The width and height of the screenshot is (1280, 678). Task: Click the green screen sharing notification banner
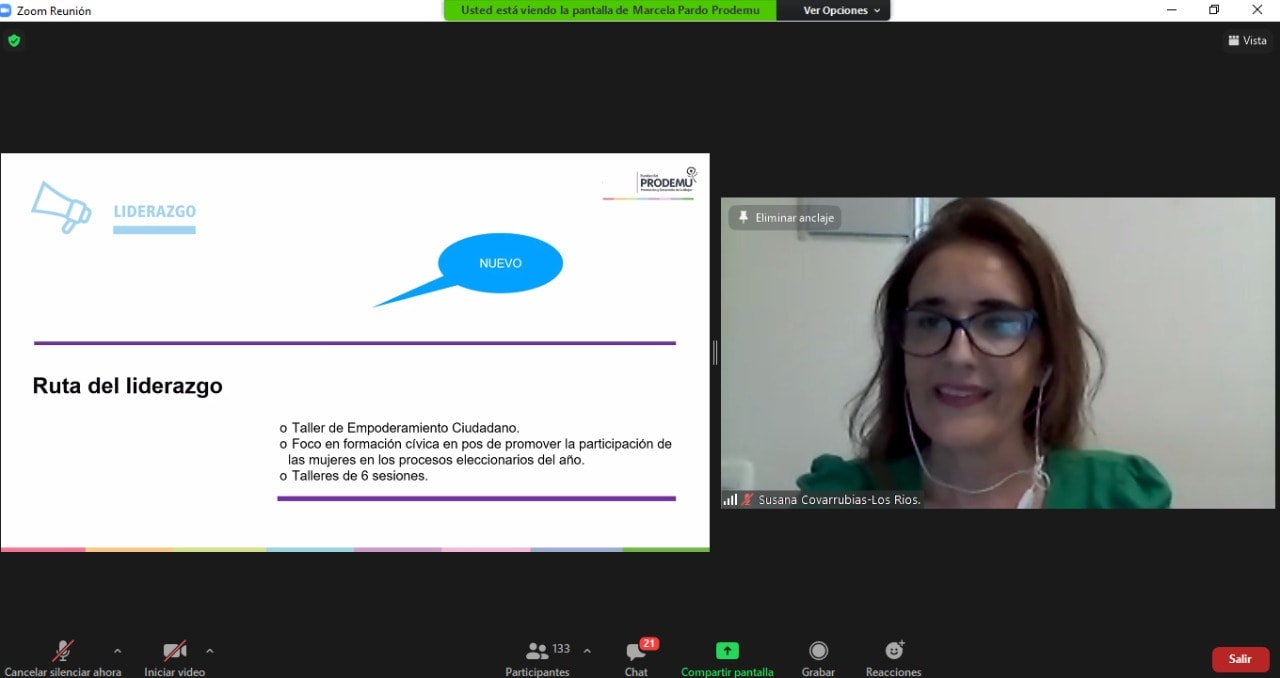(610, 10)
